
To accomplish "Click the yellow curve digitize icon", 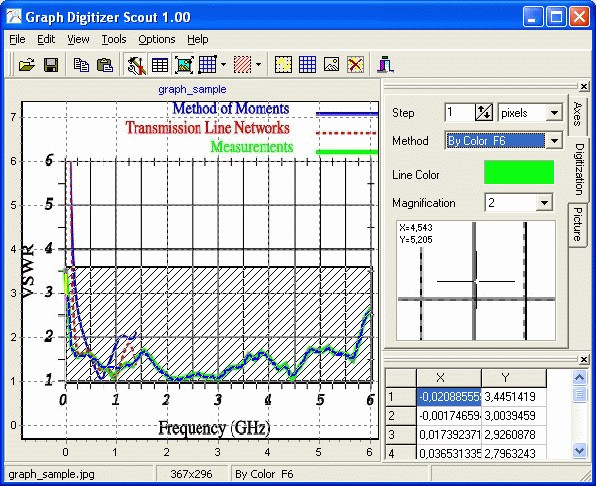I will [x=283, y=65].
